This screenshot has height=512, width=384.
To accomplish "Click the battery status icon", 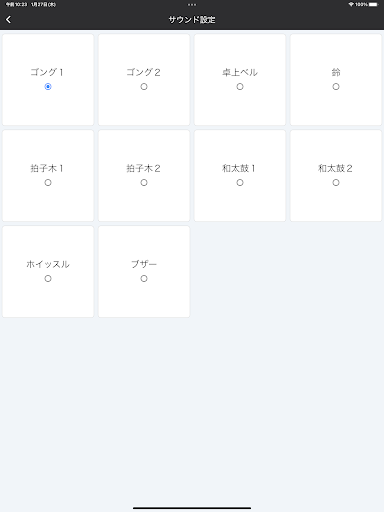I will click(374, 5).
